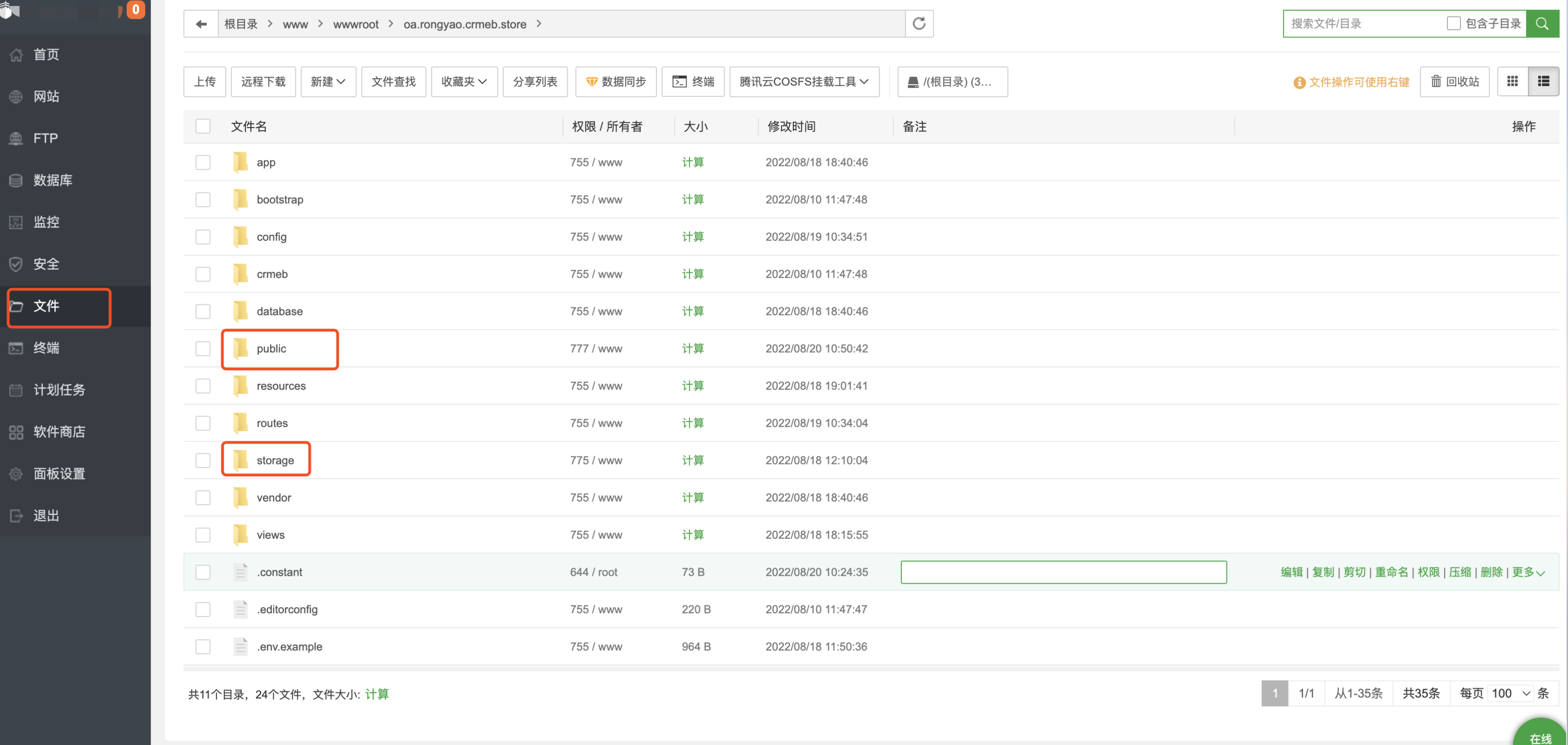Image resolution: width=1568 pixels, height=745 pixels.
Task: Open the bootstrap folder icon
Action: [x=241, y=200]
